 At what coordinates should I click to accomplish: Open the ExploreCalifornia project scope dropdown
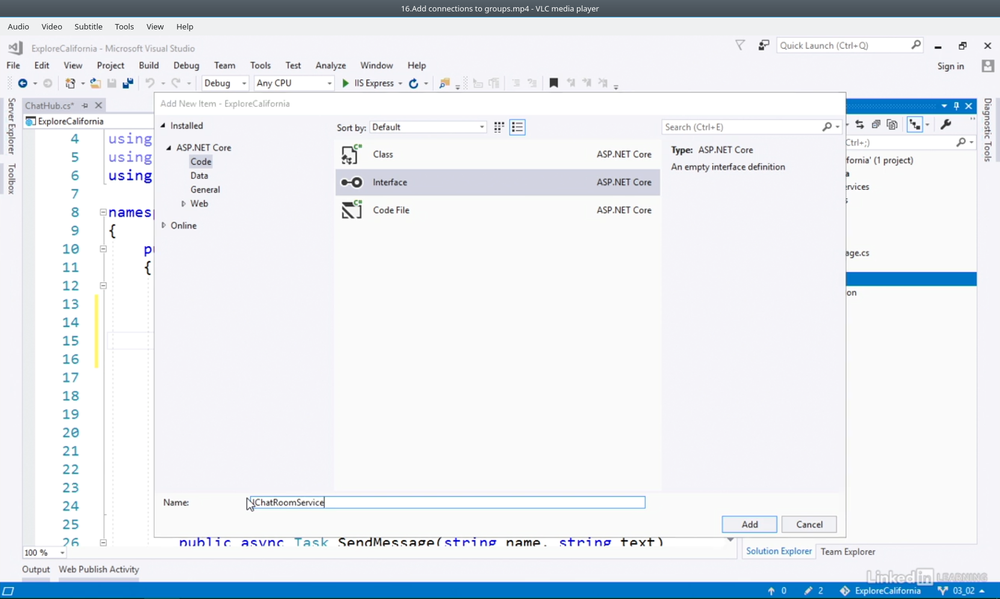click(x=89, y=121)
